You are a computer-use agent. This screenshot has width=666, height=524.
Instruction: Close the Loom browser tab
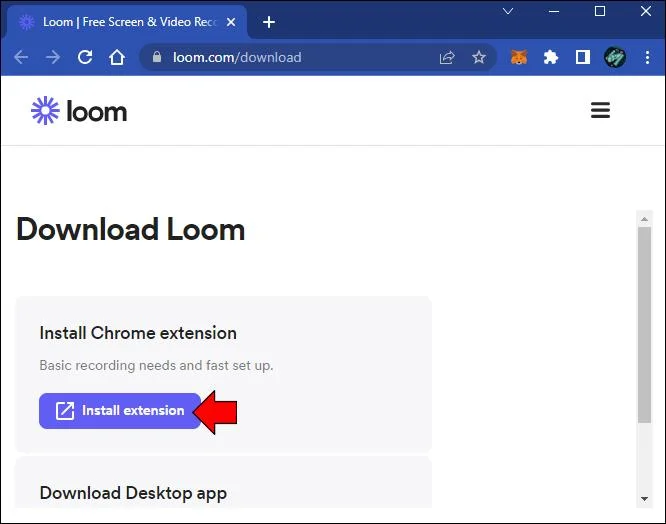click(x=231, y=22)
